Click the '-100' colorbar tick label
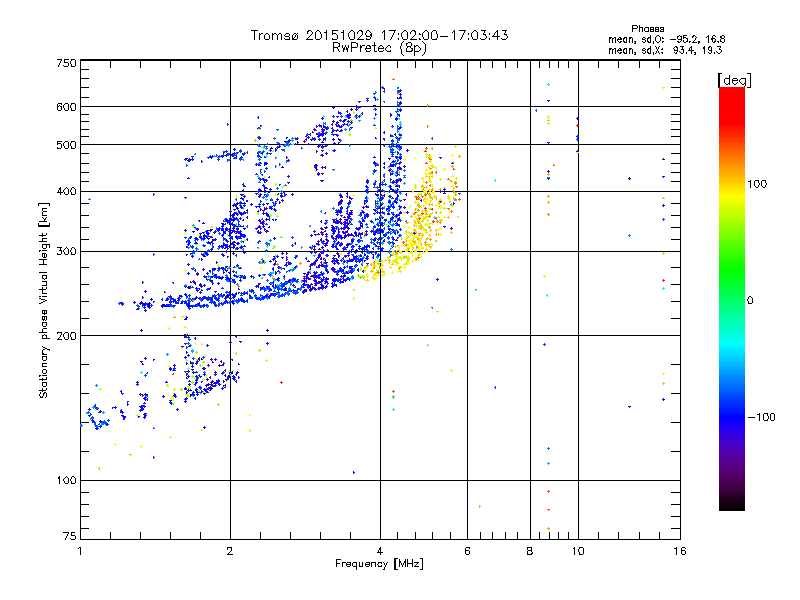This screenshot has height=600, width=800. coord(761,417)
